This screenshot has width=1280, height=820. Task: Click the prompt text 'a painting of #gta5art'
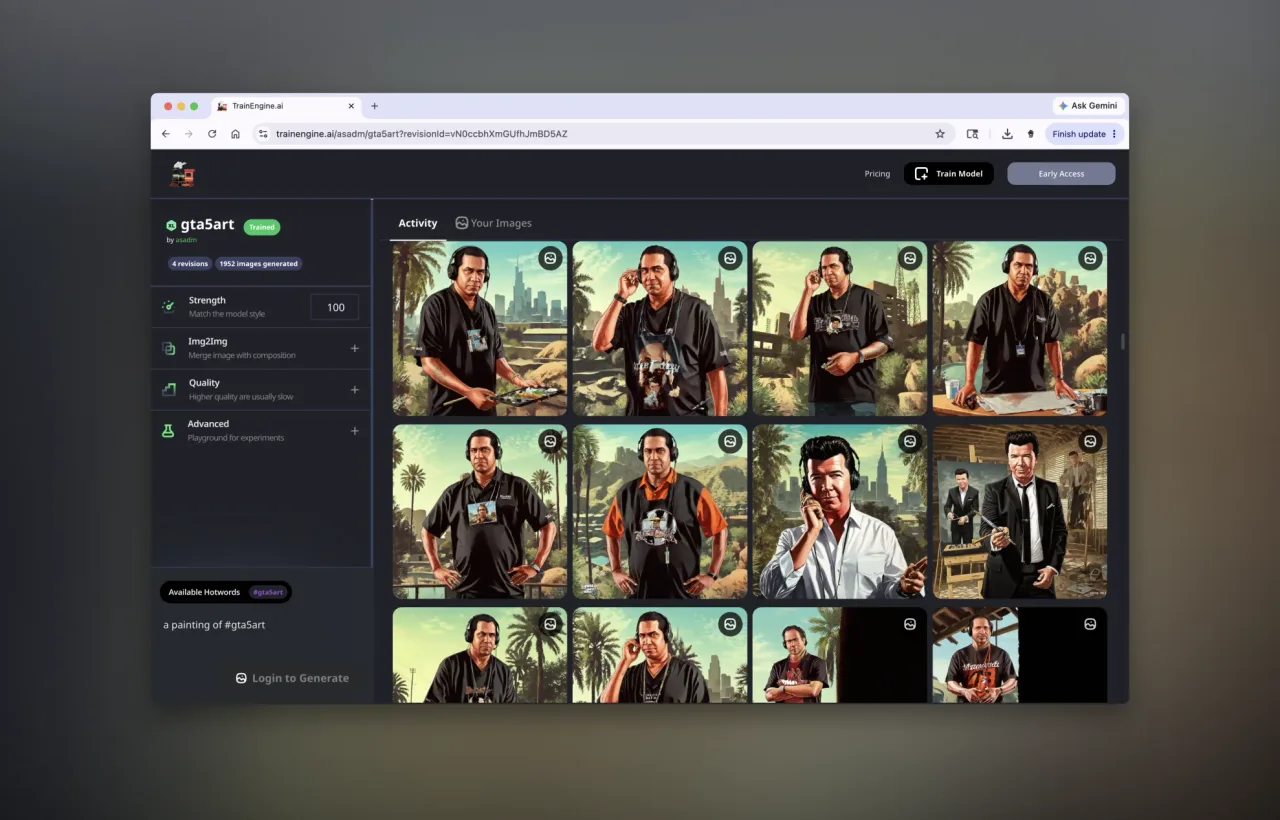pos(214,625)
